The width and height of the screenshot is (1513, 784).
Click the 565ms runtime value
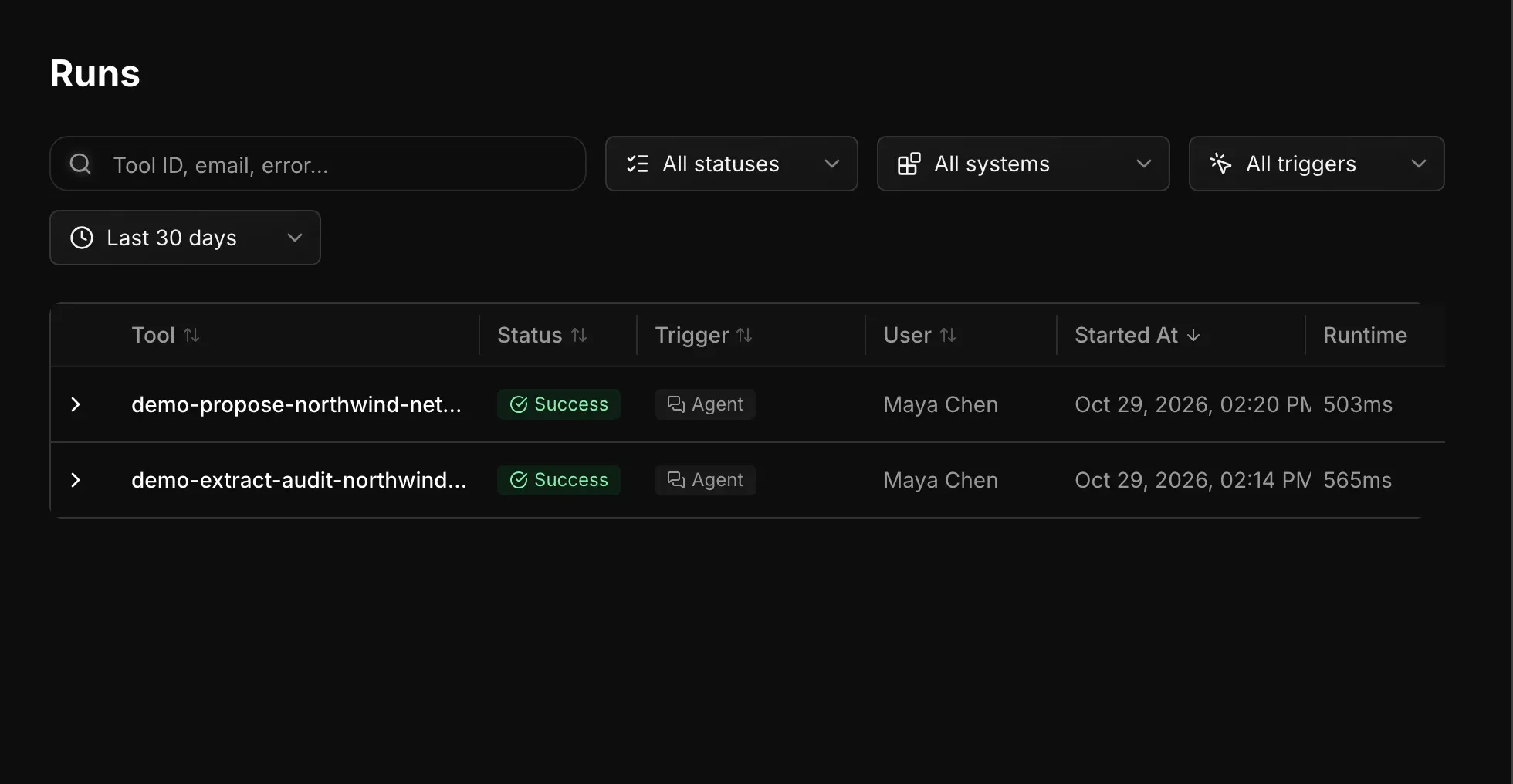[x=1358, y=480]
